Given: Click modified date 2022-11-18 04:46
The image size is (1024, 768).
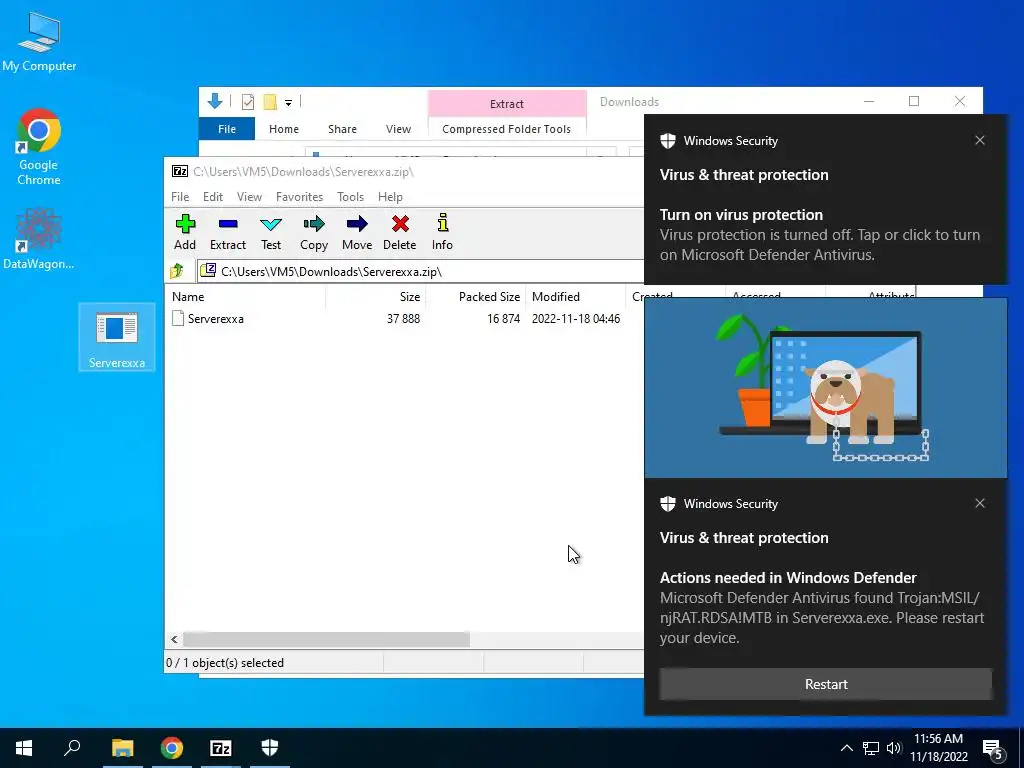Looking at the screenshot, I should tap(576, 319).
